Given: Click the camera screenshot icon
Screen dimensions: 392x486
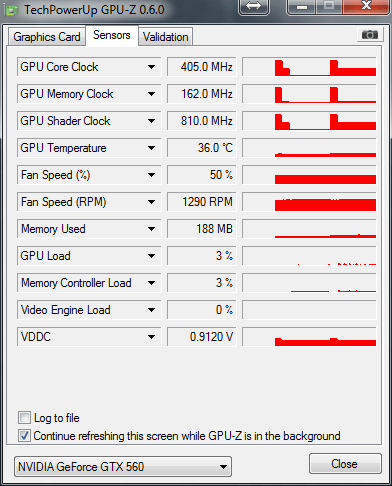Looking at the screenshot, I should click(369, 35).
